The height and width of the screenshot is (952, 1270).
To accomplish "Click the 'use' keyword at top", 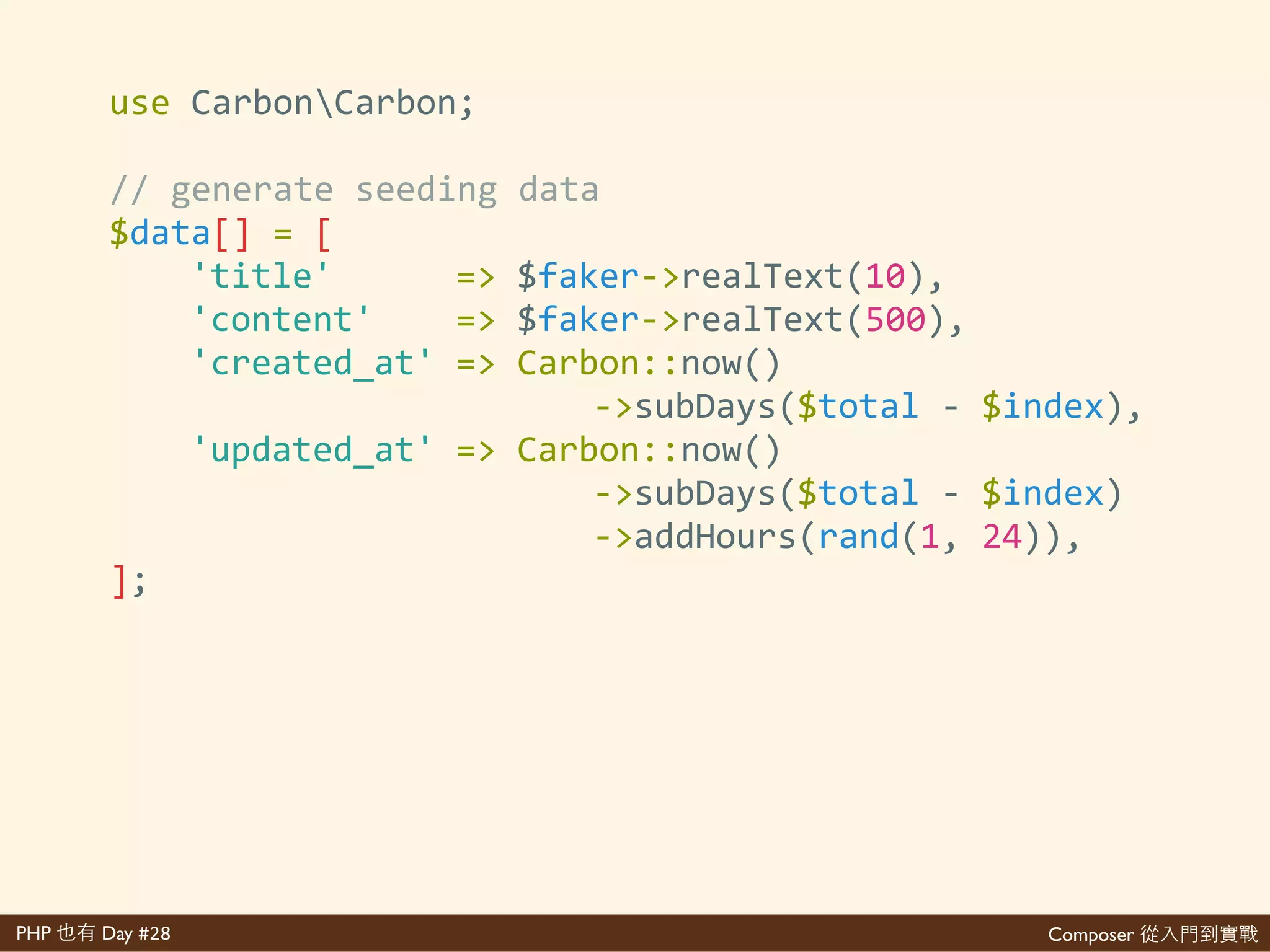I will click(140, 103).
